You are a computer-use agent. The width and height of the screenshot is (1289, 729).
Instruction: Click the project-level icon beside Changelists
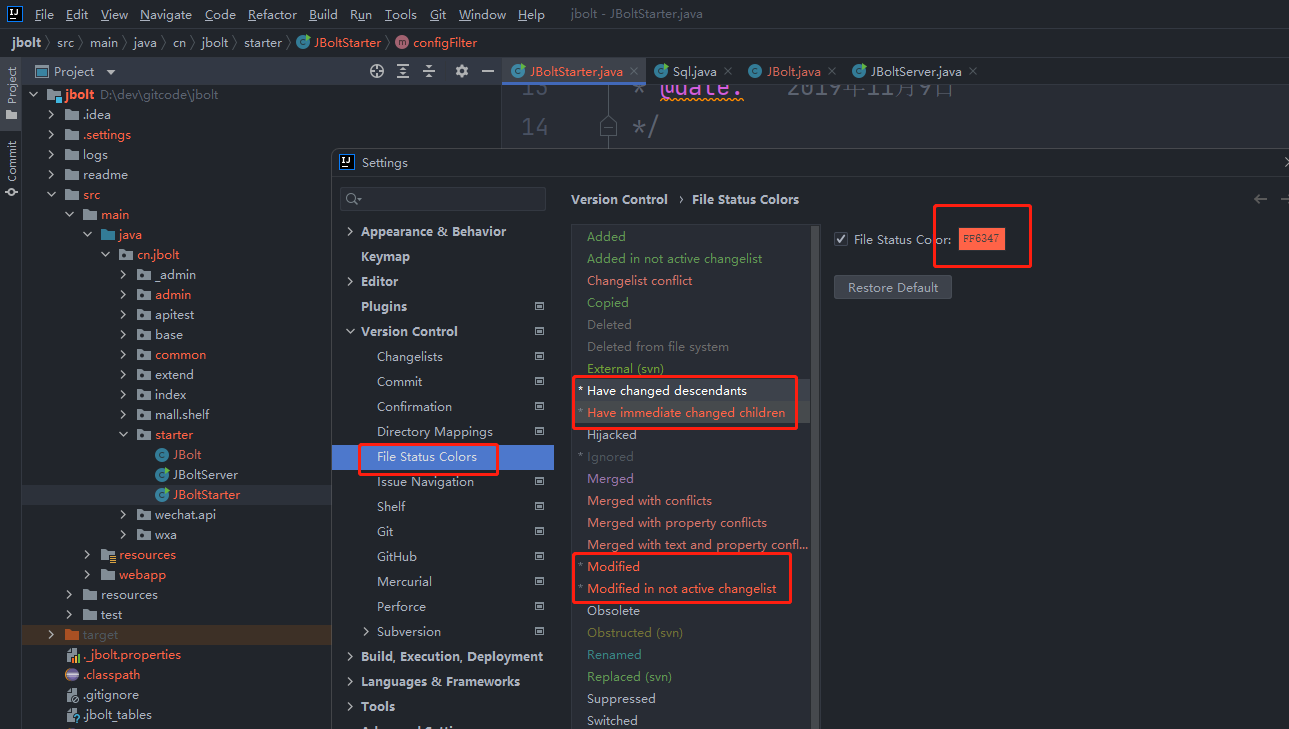(540, 356)
